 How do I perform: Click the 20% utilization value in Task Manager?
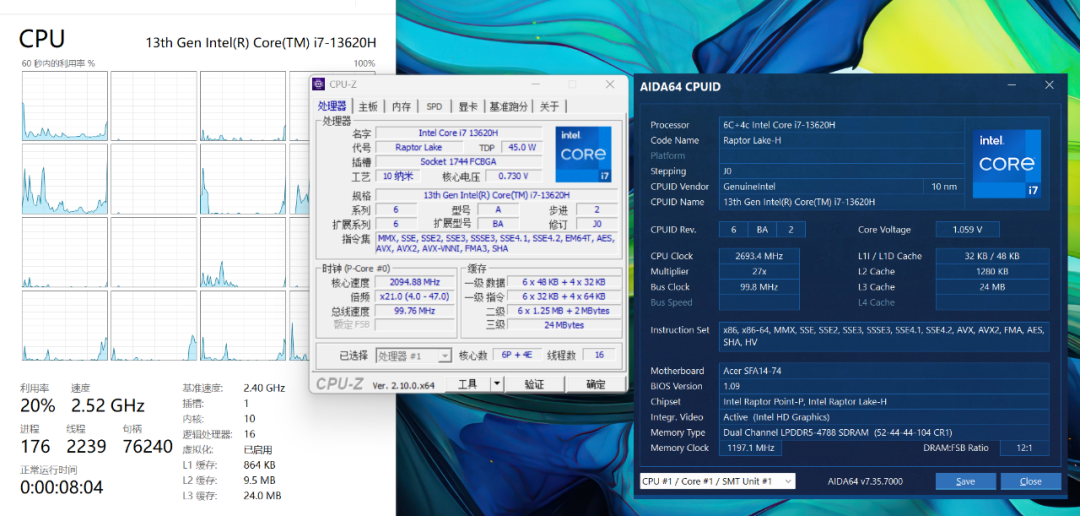[37, 404]
